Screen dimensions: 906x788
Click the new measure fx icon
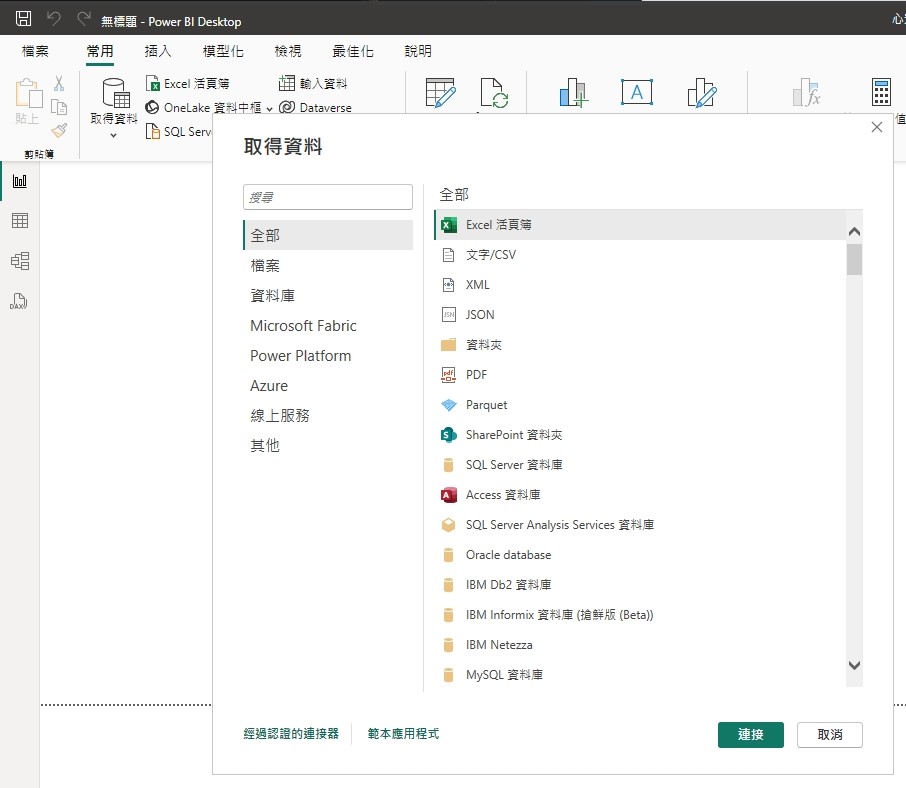[807, 93]
